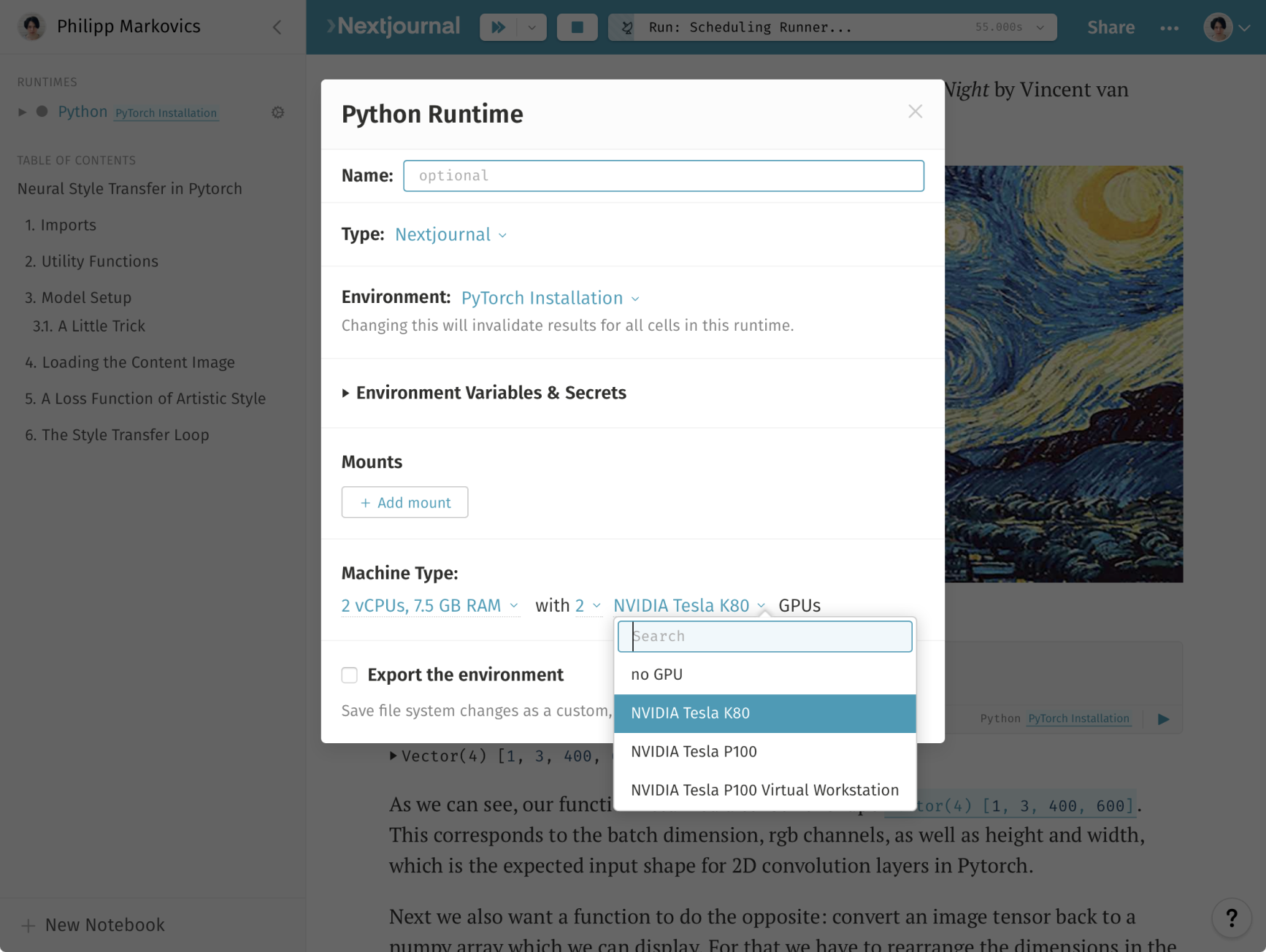1266x952 pixels.
Task: Open the user avatar menu in top bar
Action: click(1226, 27)
